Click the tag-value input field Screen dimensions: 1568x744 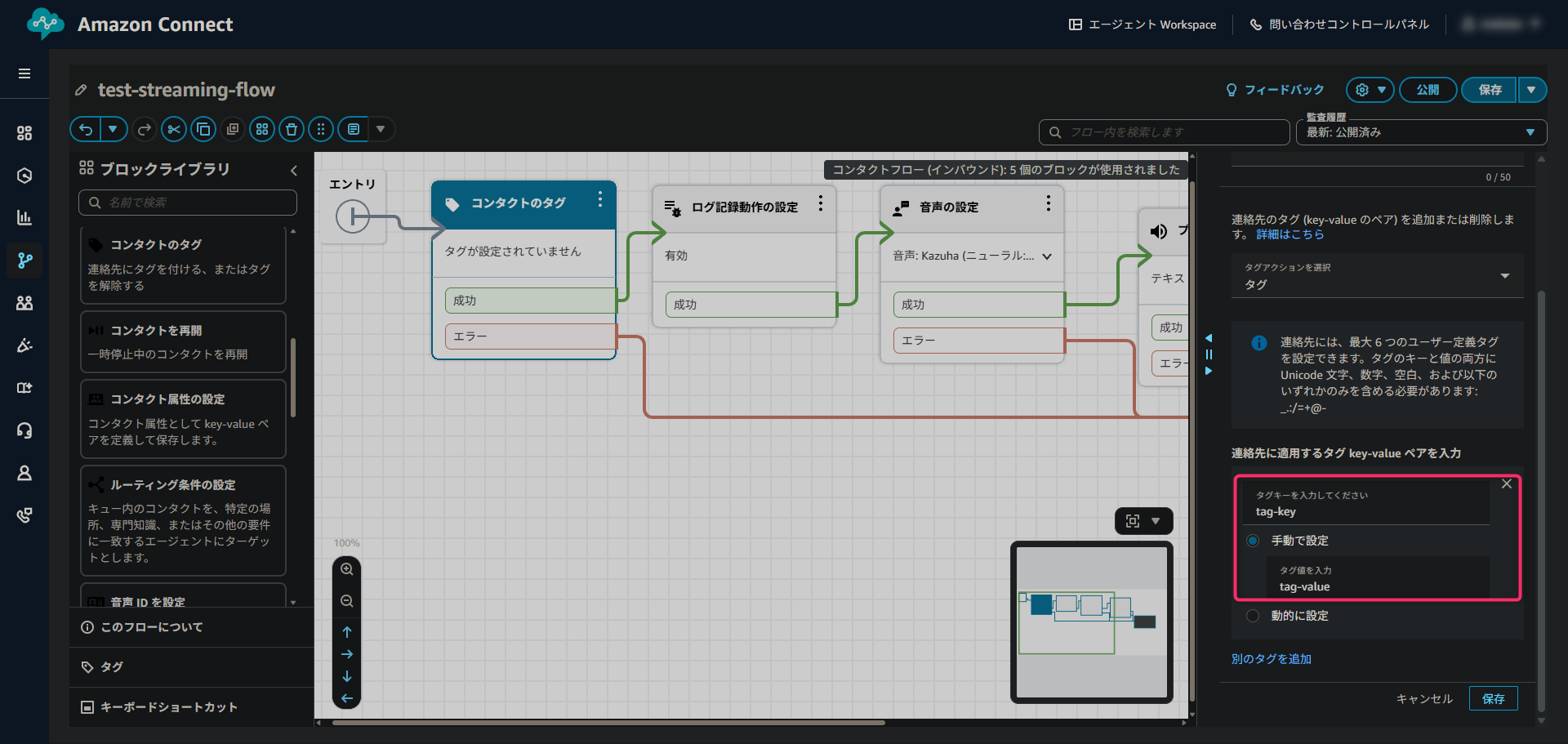click(1379, 579)
